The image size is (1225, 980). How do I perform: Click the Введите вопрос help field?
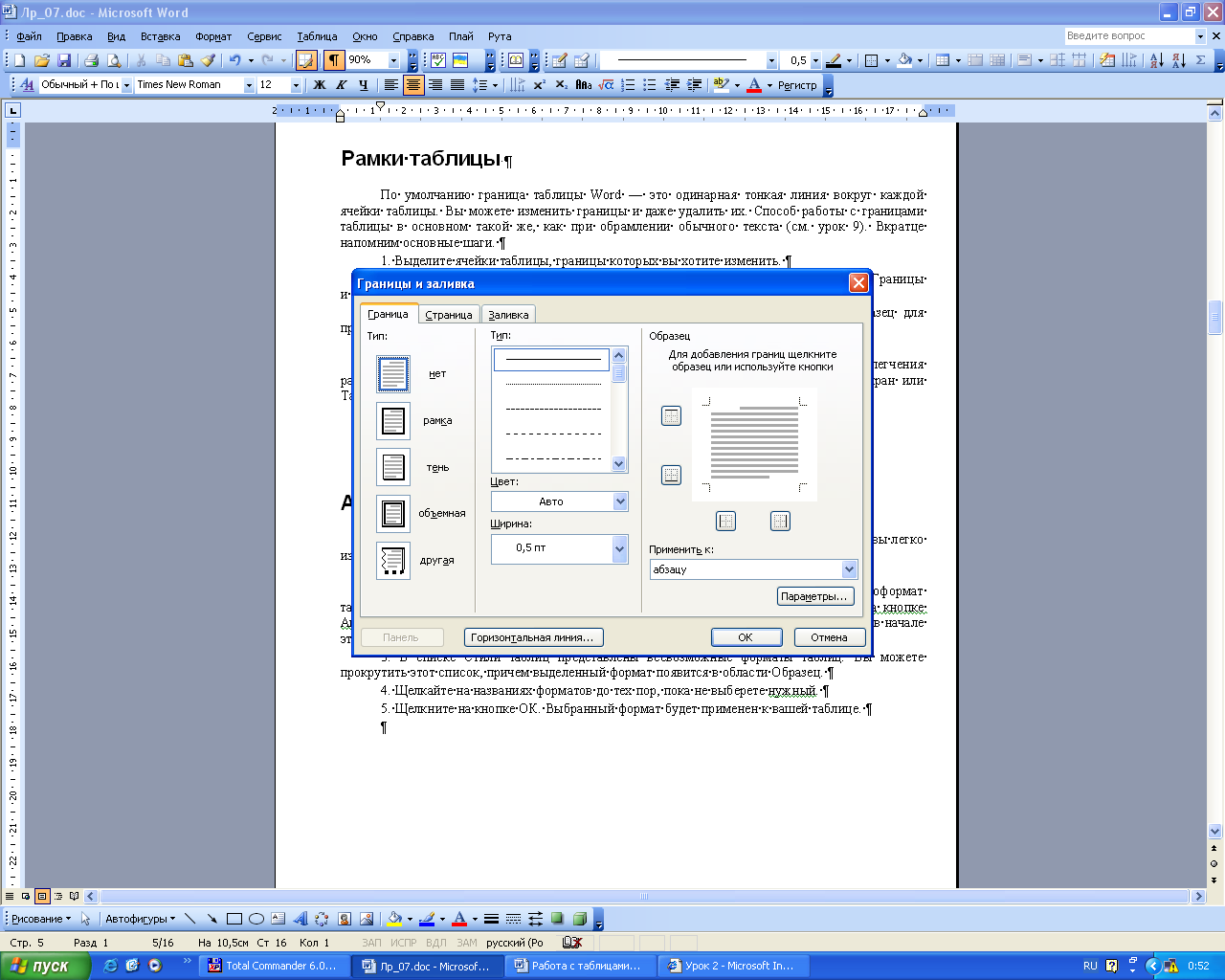(1129, 35)
